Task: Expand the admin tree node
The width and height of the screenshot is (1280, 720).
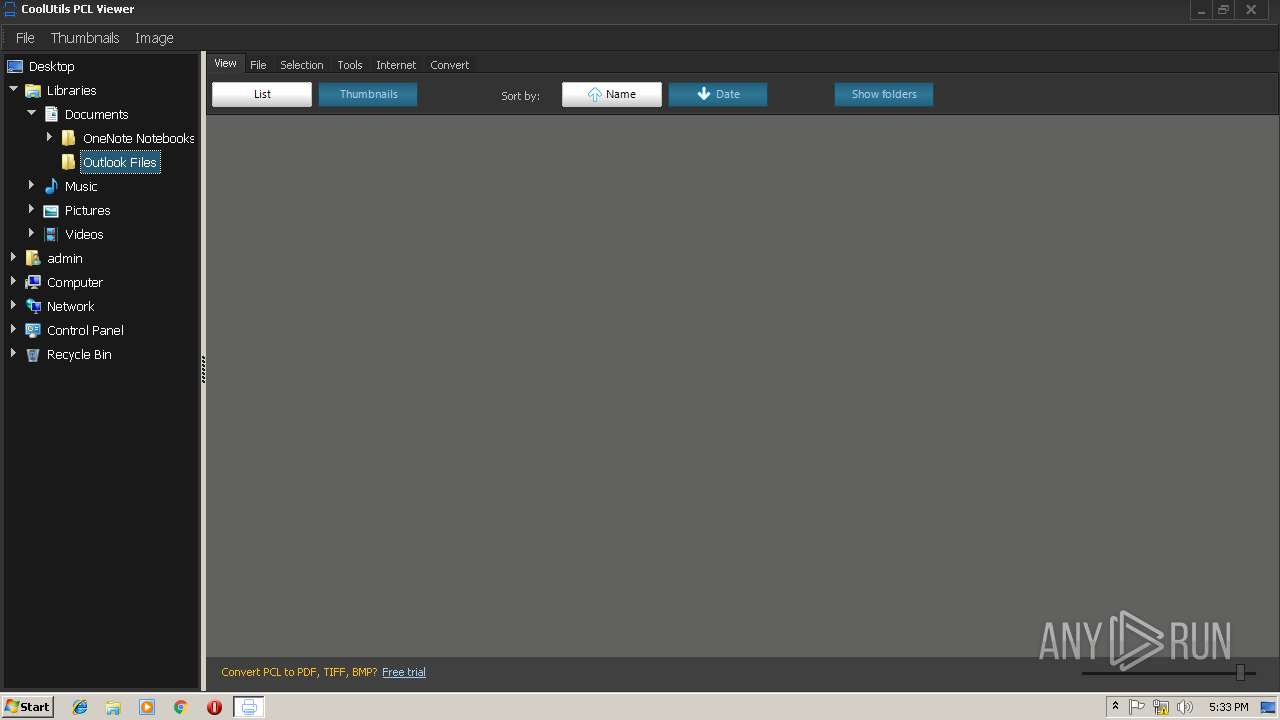Action: [x=13, y=257]
